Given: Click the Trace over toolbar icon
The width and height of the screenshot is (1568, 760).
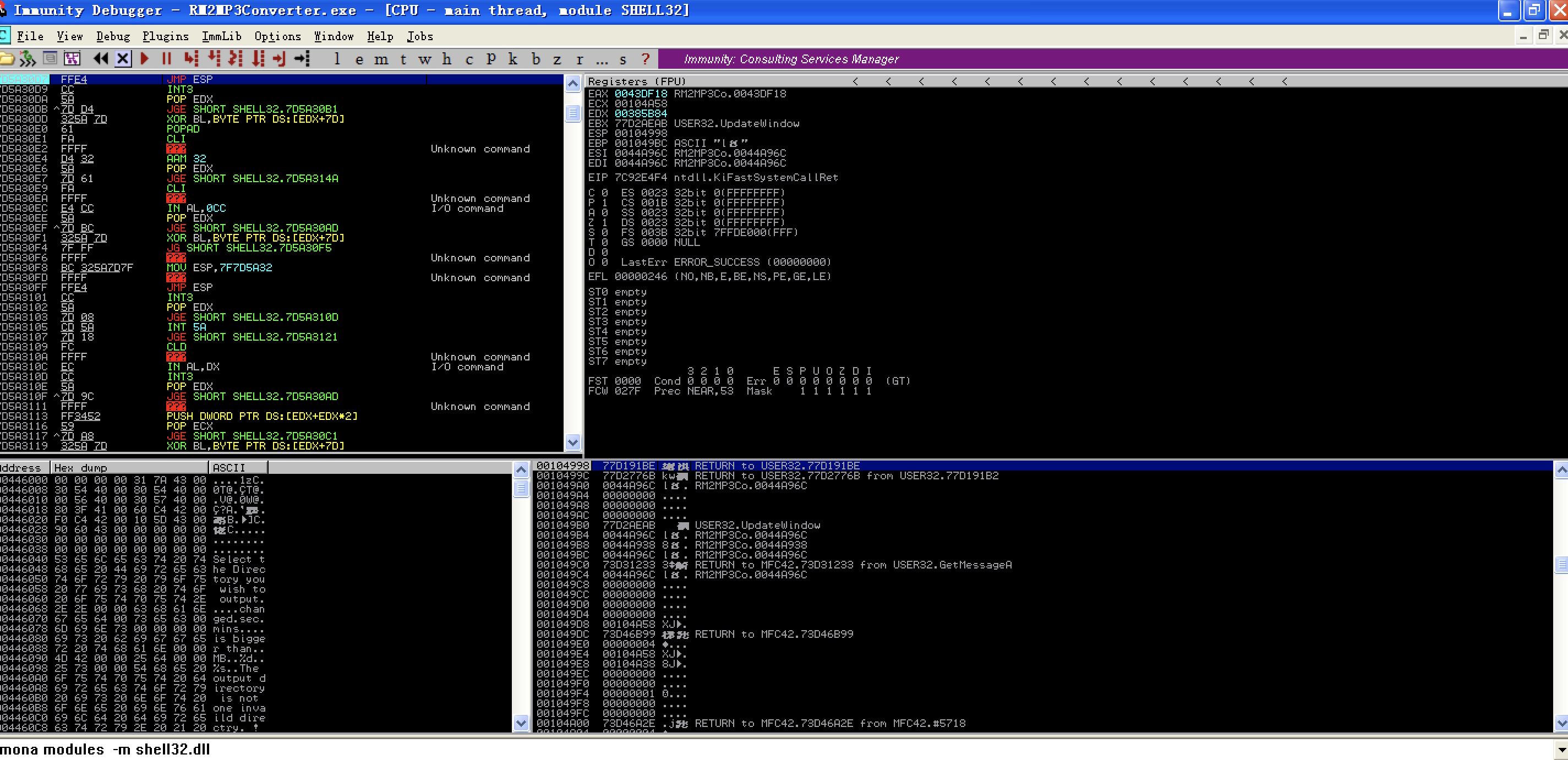Looking at the screenshot, I should [x=258, y=58].
